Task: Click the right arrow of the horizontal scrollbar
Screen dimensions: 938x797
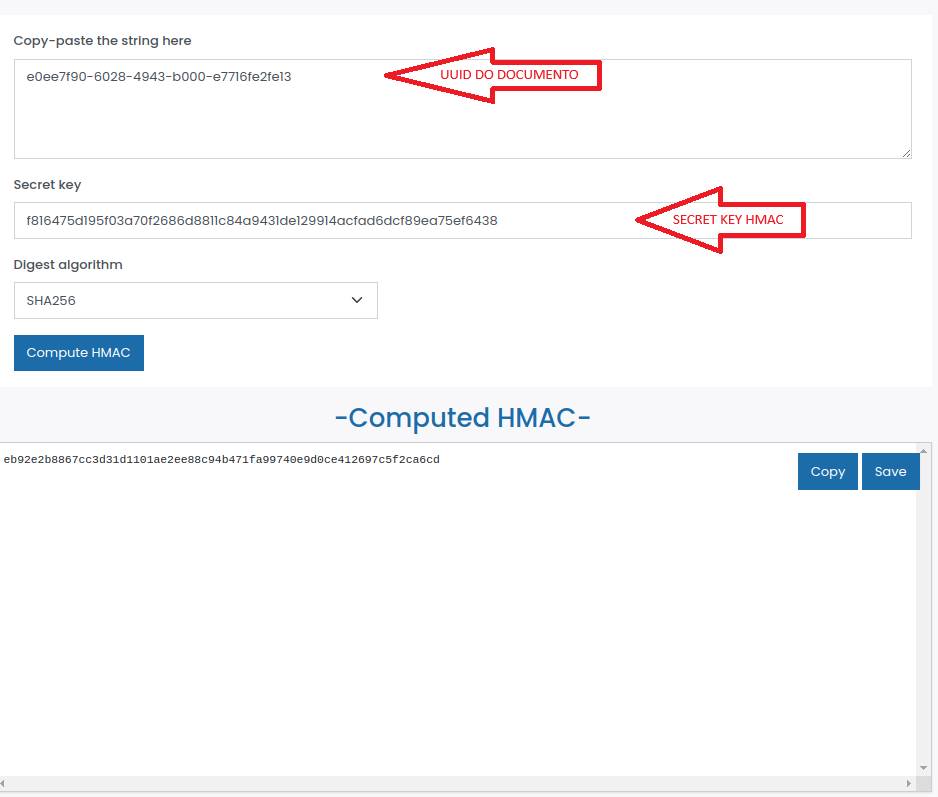Action: pos(909,784)
